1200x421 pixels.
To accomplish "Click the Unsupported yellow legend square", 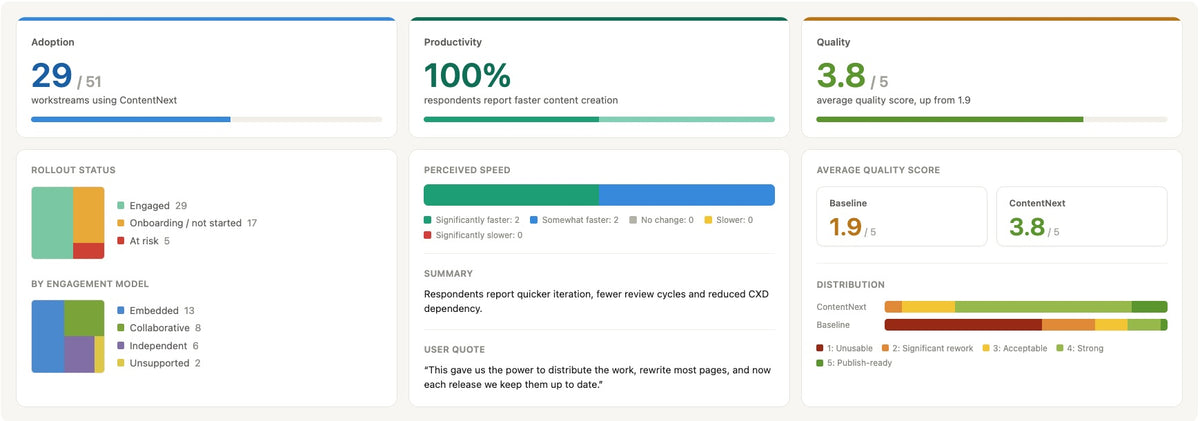I will pyautogui.click(x=121, y=363).
